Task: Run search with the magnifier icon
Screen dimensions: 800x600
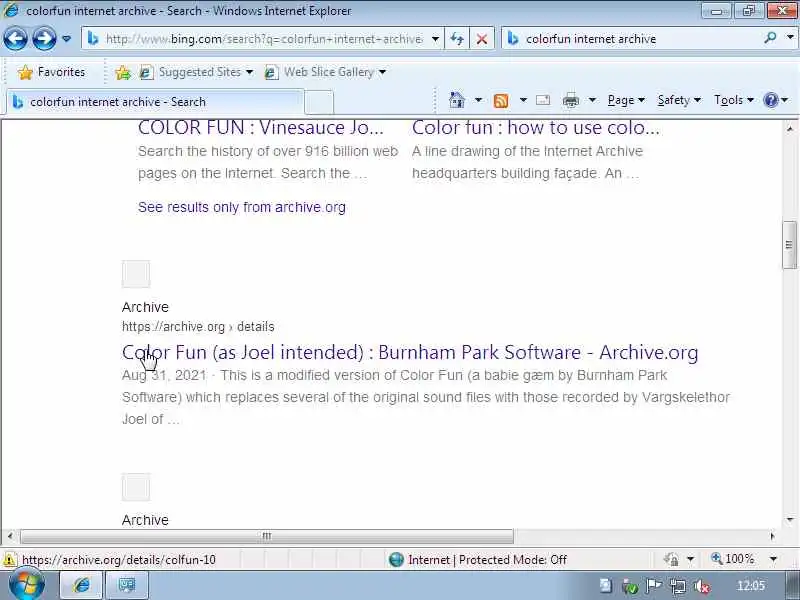Action: coord(770,38)
